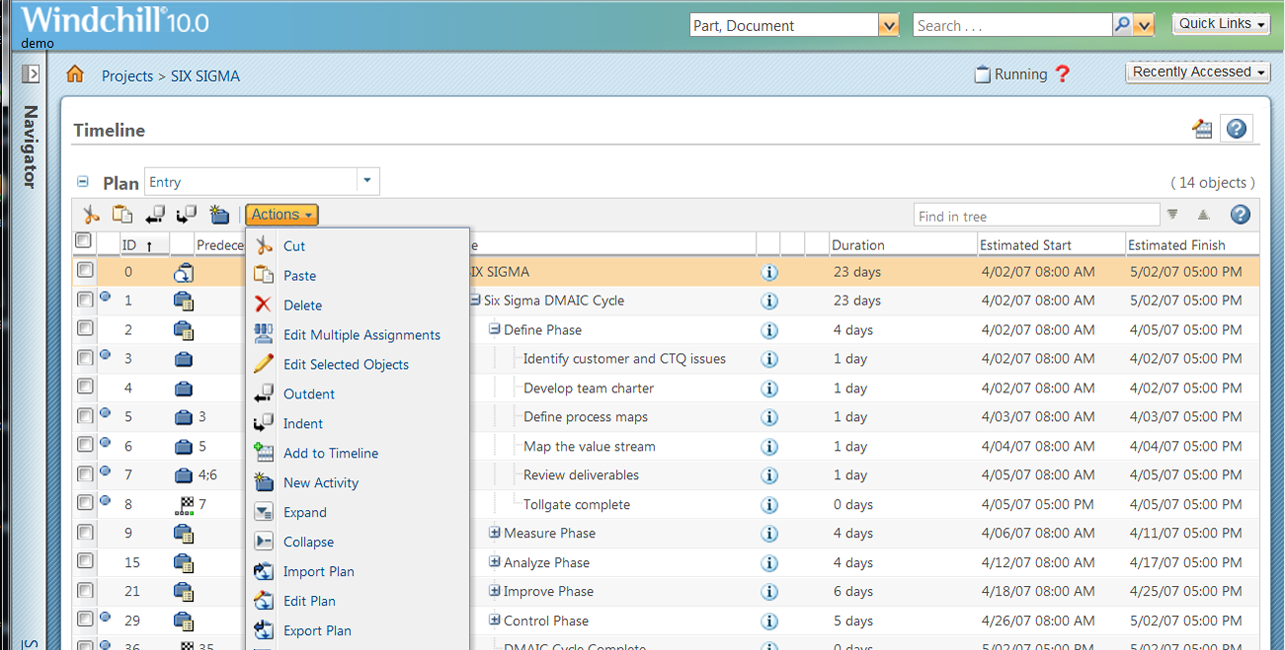This screenshot has width=1285, height=650.
Task: Select the Improve Phase row name
Action: (548, 591)
